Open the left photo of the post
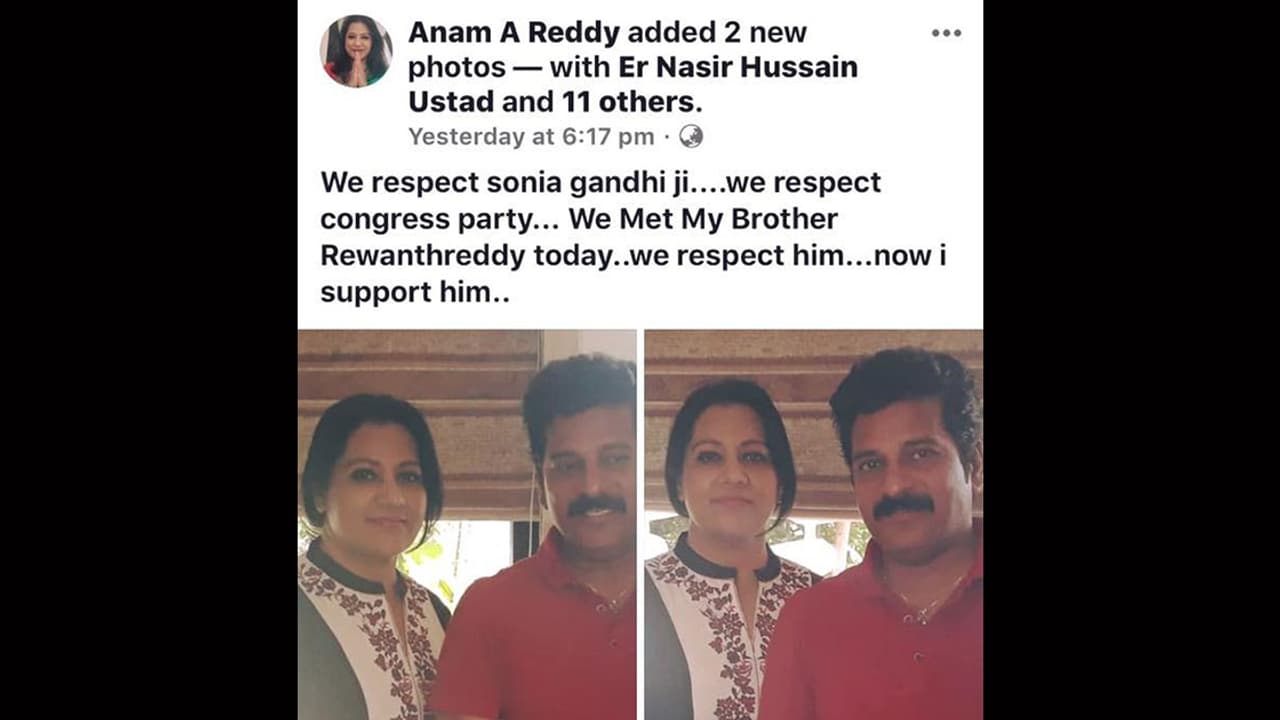This screenshot has height=720, width=1280. (x=467, y=525)
